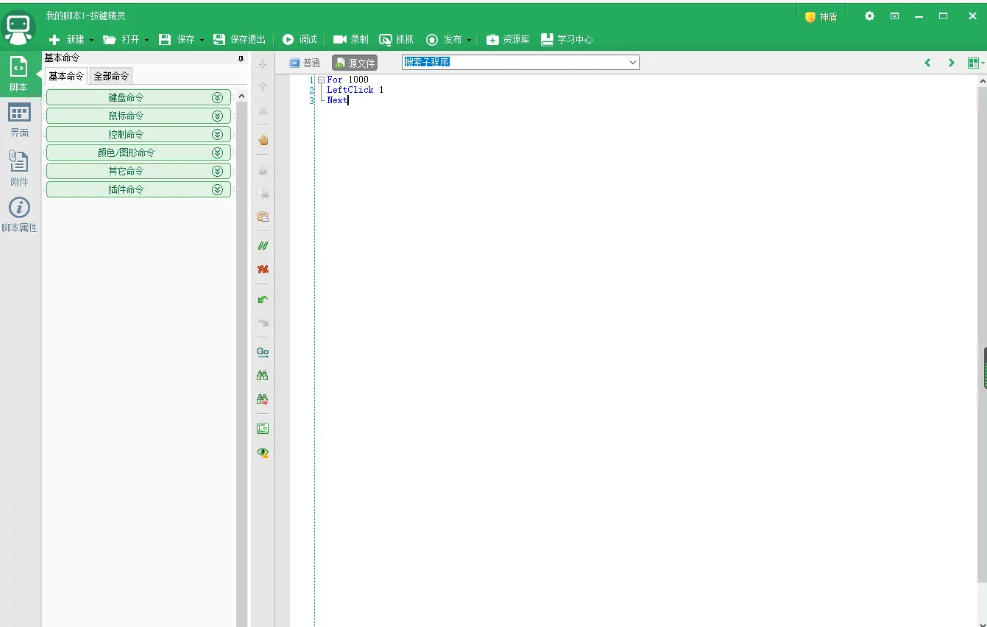The height and width of the screenshot is (627, 987).
Task: Open 脚本属性 script properties
Action: [x=19, y=214]
